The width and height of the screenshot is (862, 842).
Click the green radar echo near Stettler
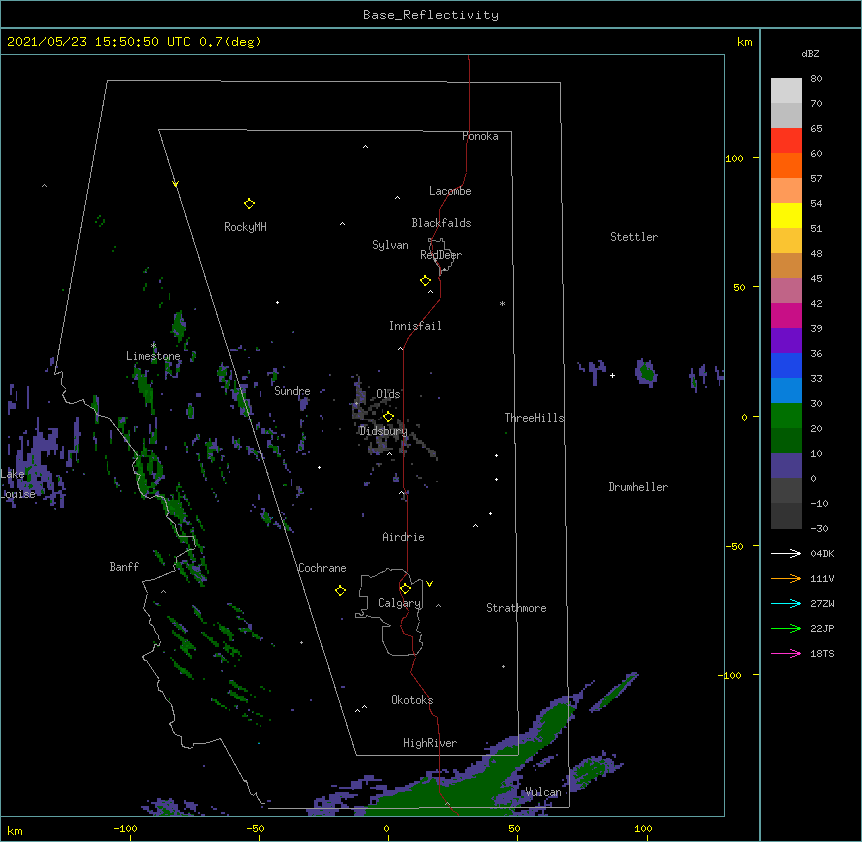coord(646,373)
